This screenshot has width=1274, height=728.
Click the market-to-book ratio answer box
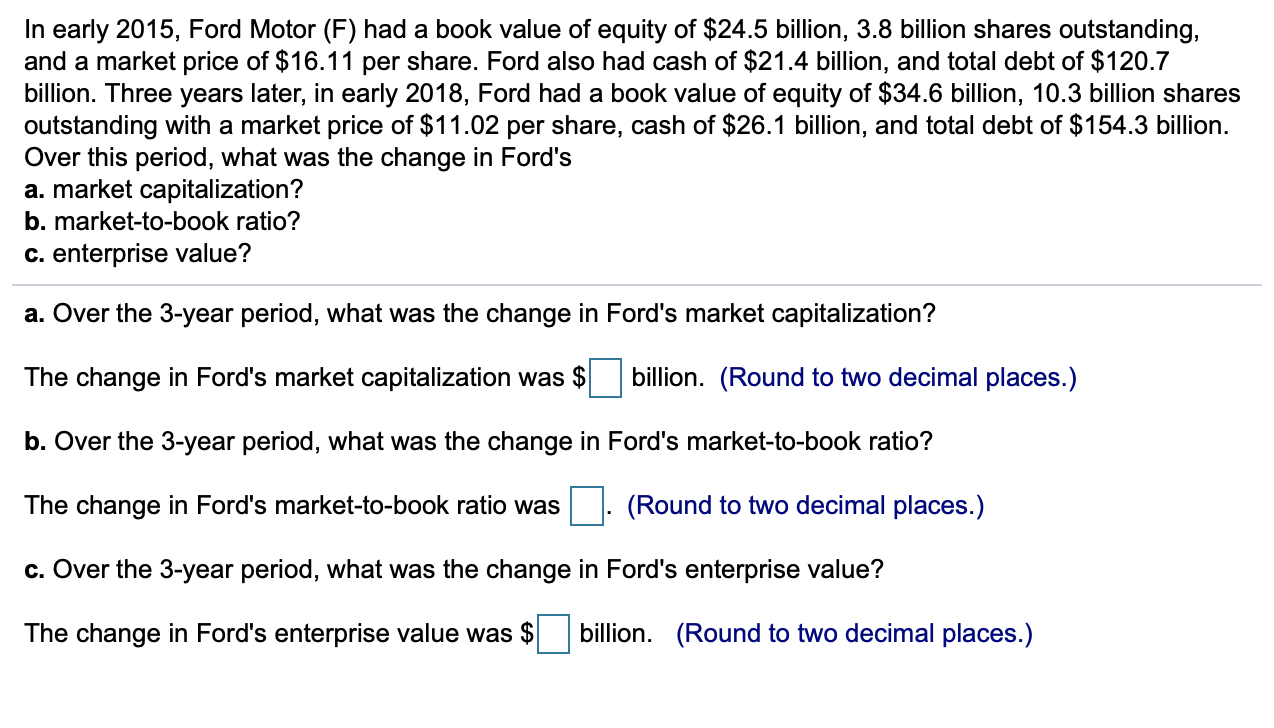pyautogui.click(x=586, y=507)
